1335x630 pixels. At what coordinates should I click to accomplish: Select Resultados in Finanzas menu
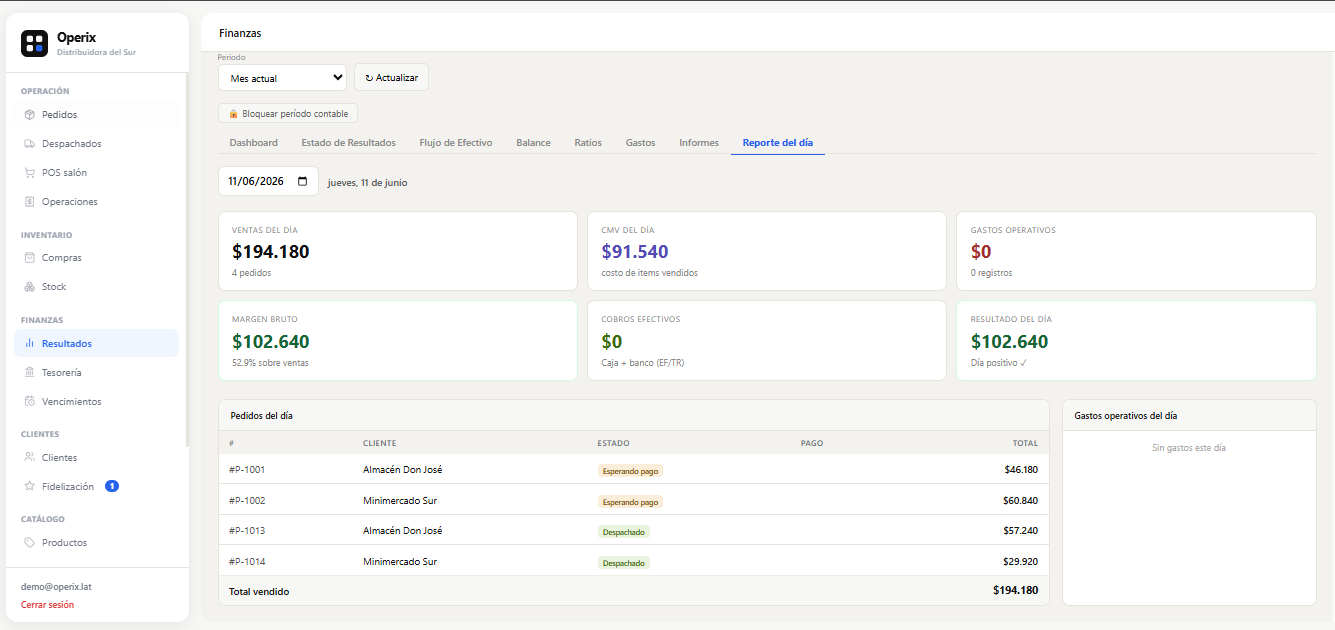tap(97, 344)
